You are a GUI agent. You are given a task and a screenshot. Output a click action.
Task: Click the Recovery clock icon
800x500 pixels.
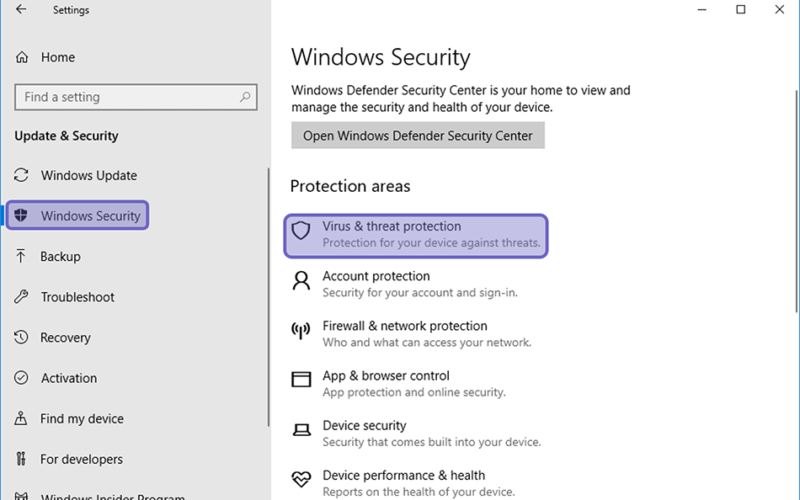tap(21, 337)
